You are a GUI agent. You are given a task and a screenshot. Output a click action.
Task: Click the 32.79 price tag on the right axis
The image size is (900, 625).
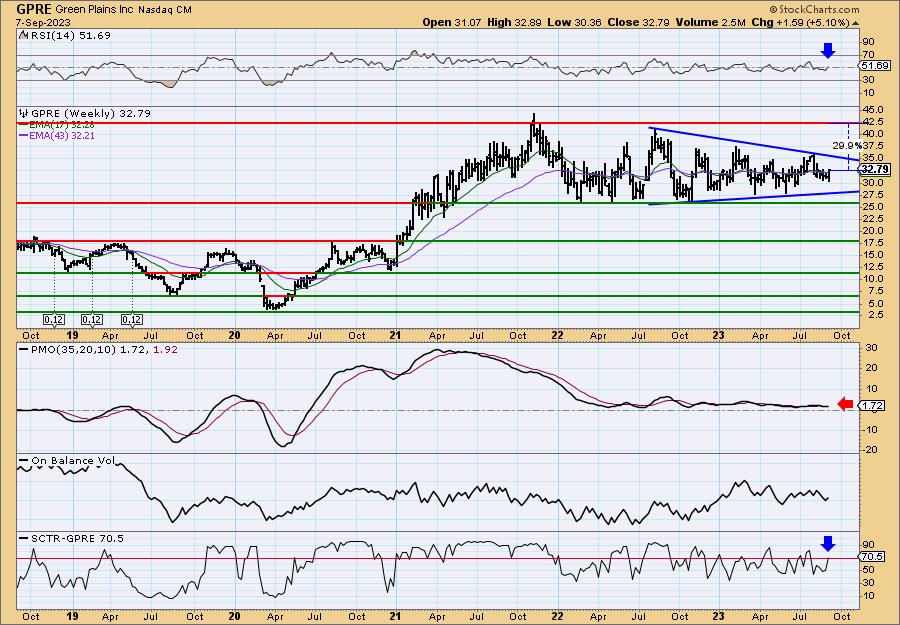pyautogui.click(x=875, y=169)
